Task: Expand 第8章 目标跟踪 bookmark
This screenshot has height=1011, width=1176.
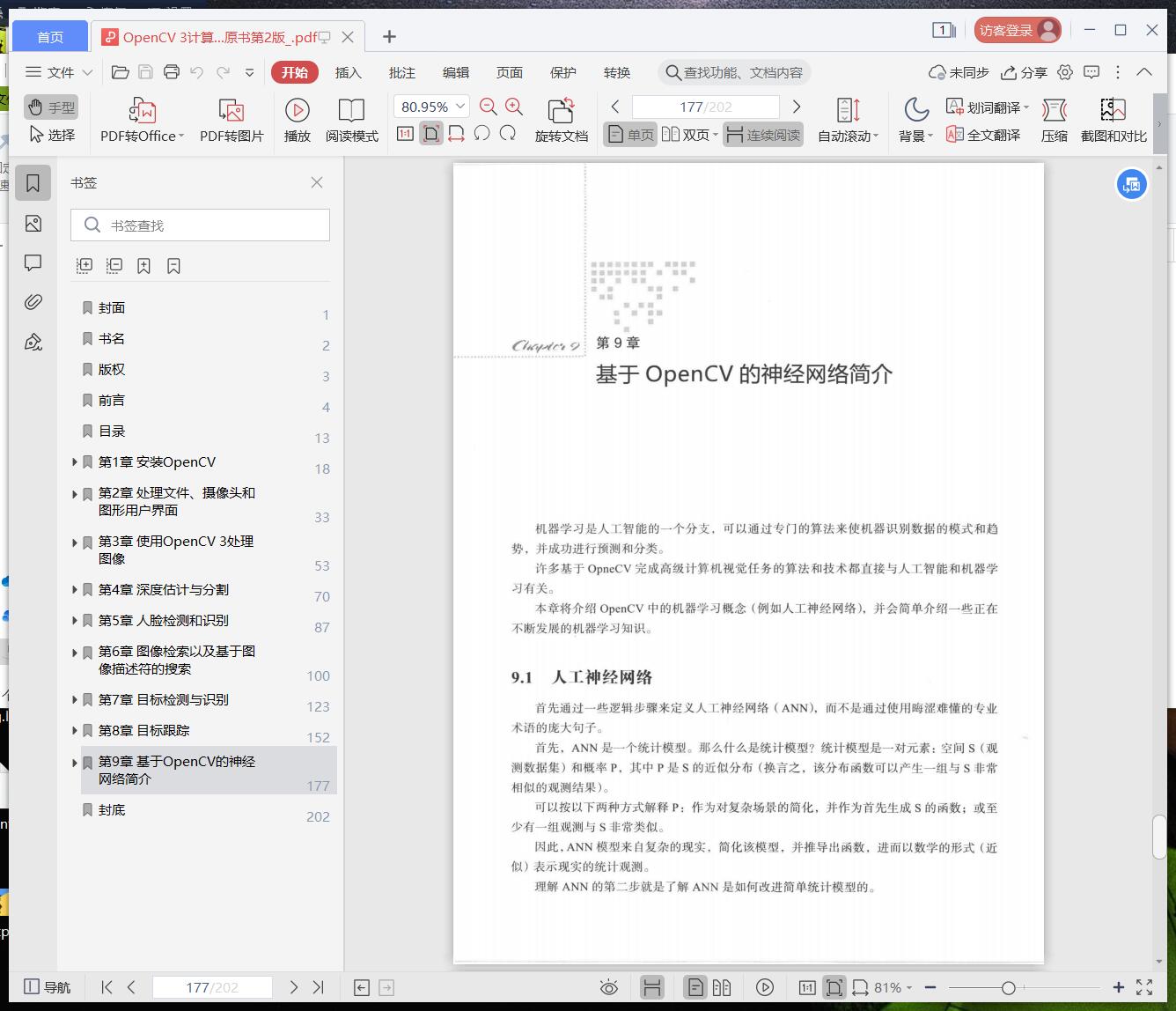Action: 75,730
